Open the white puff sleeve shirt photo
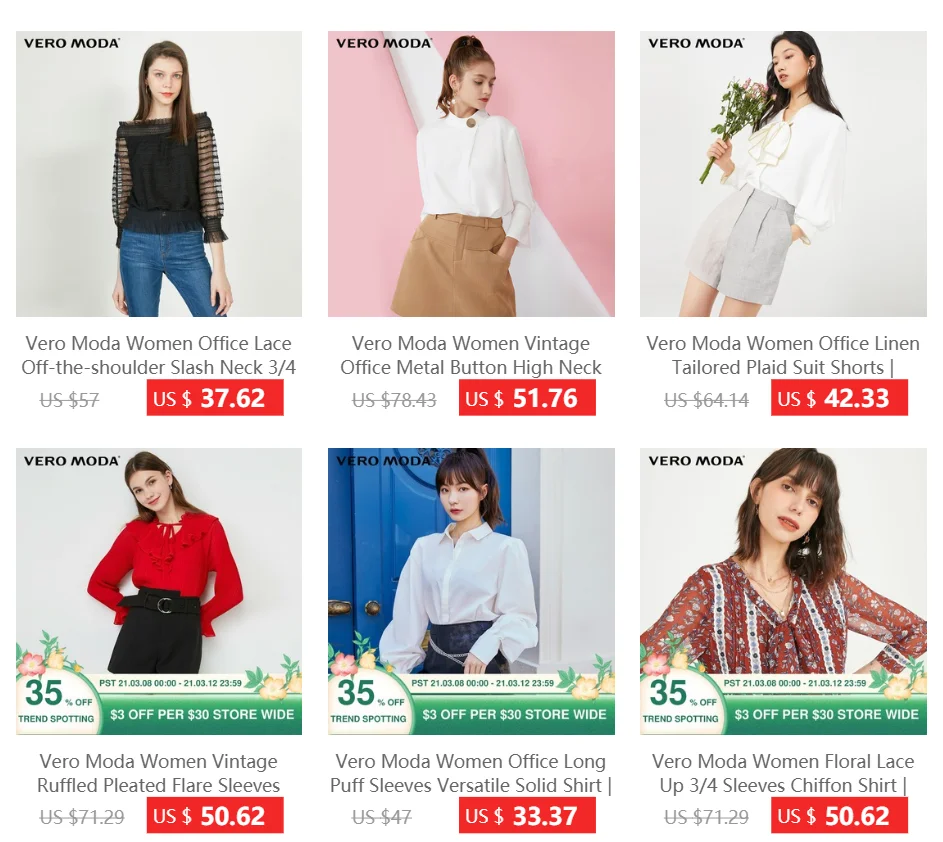This screenshot has height=842, width=943. click(x=471, y=591)
